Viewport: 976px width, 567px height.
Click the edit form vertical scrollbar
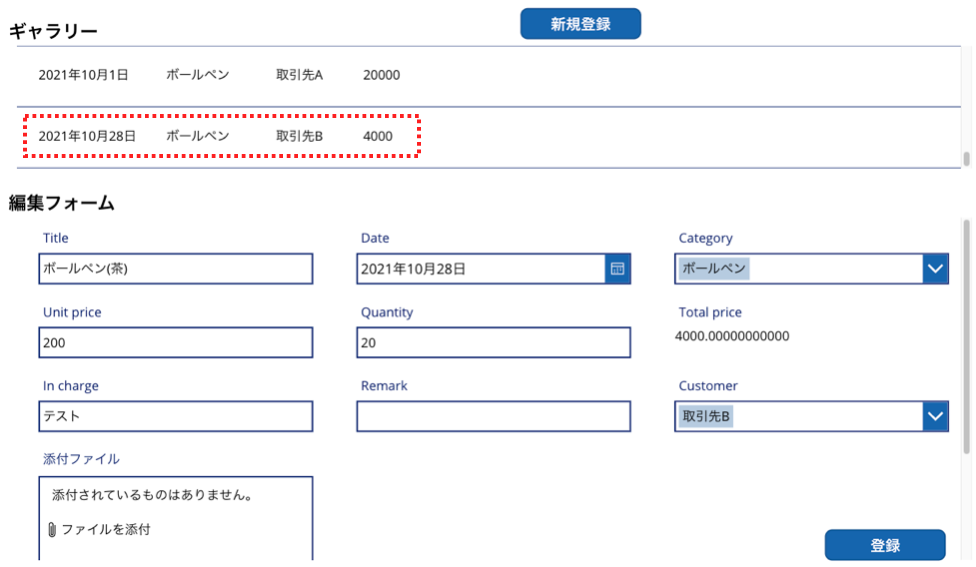pos(967,336)
